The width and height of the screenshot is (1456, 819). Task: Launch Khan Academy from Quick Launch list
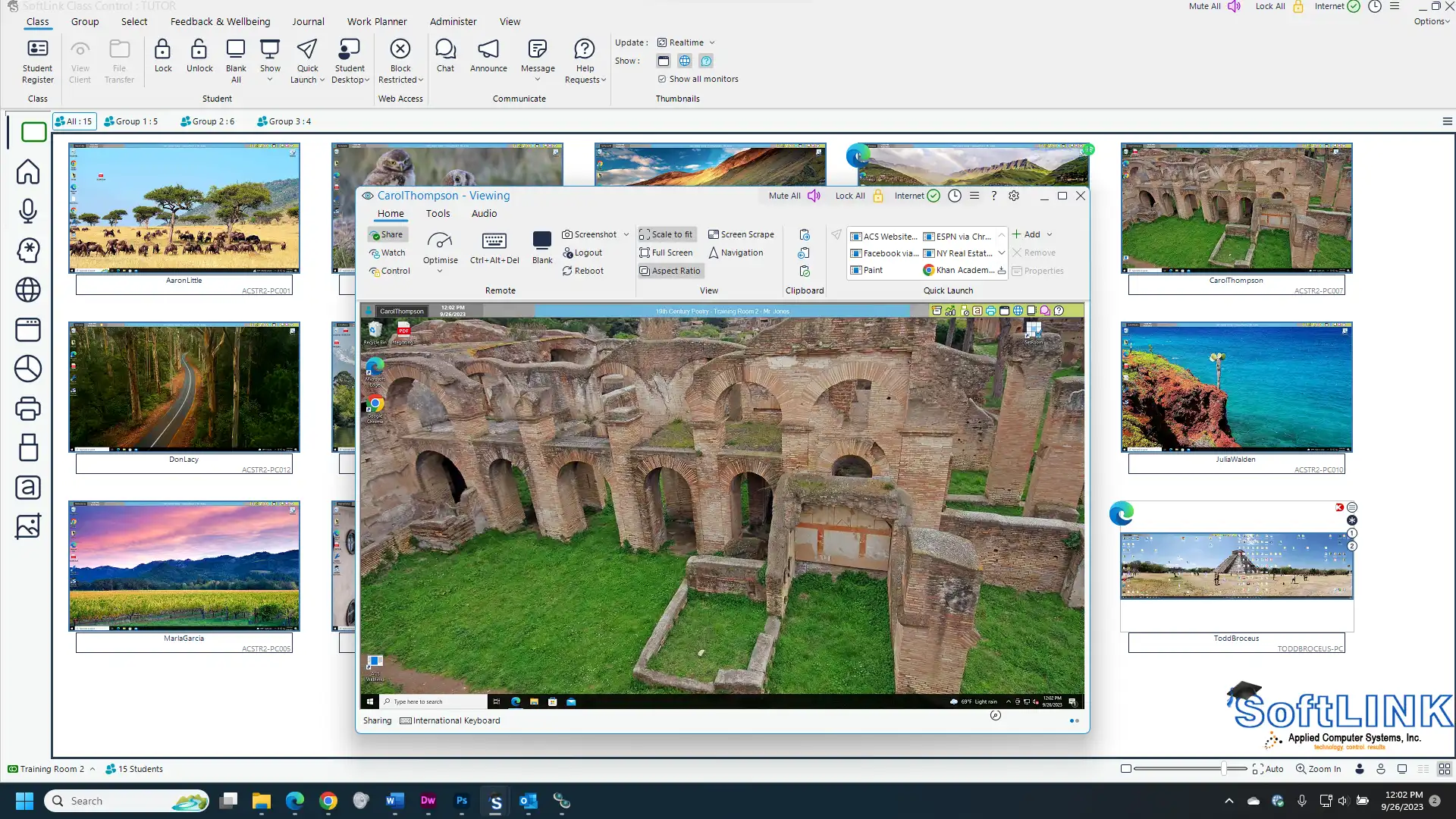point(959,270)
